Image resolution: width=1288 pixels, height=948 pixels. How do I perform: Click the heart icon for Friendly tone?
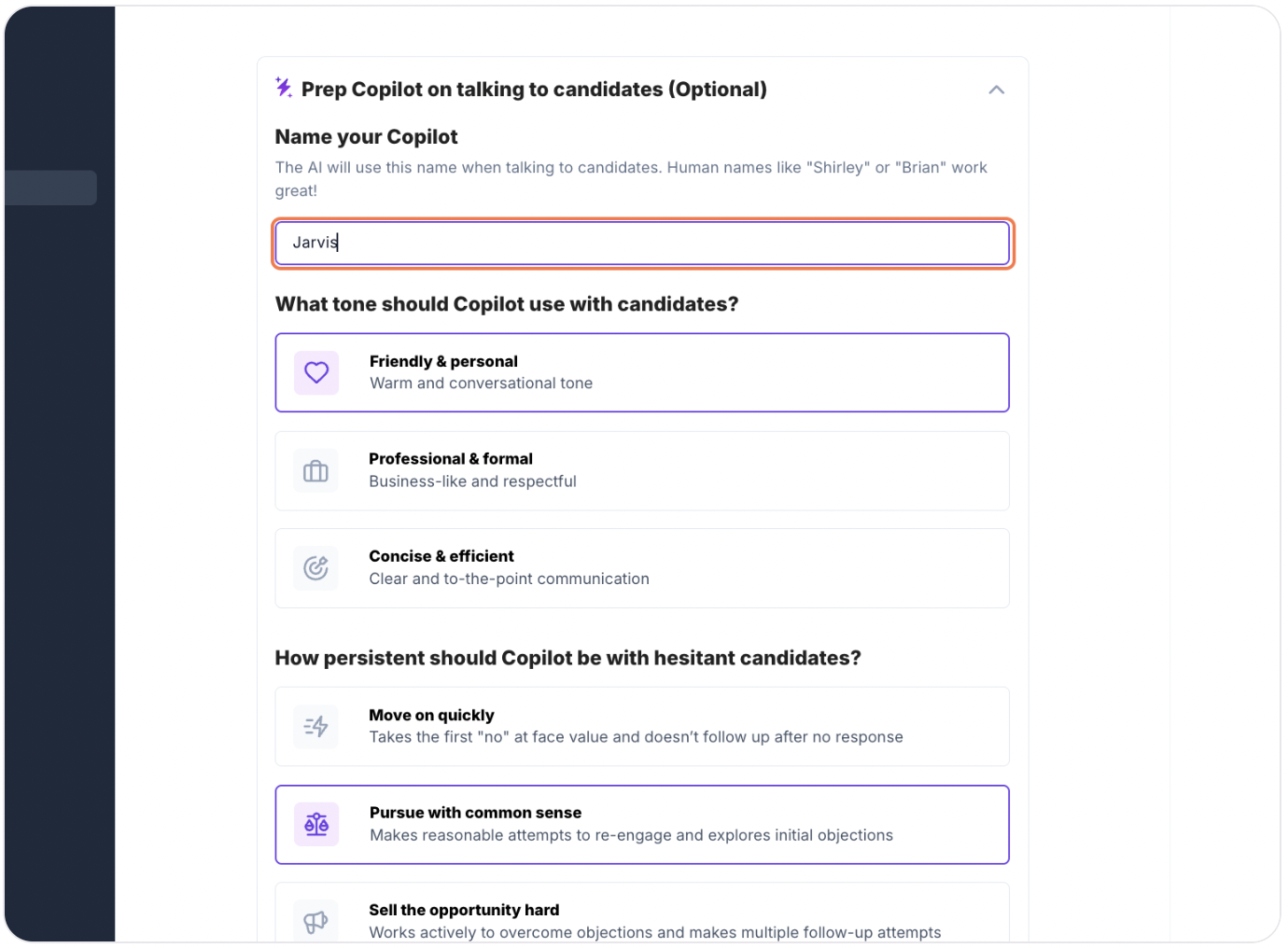click(316, 372)
